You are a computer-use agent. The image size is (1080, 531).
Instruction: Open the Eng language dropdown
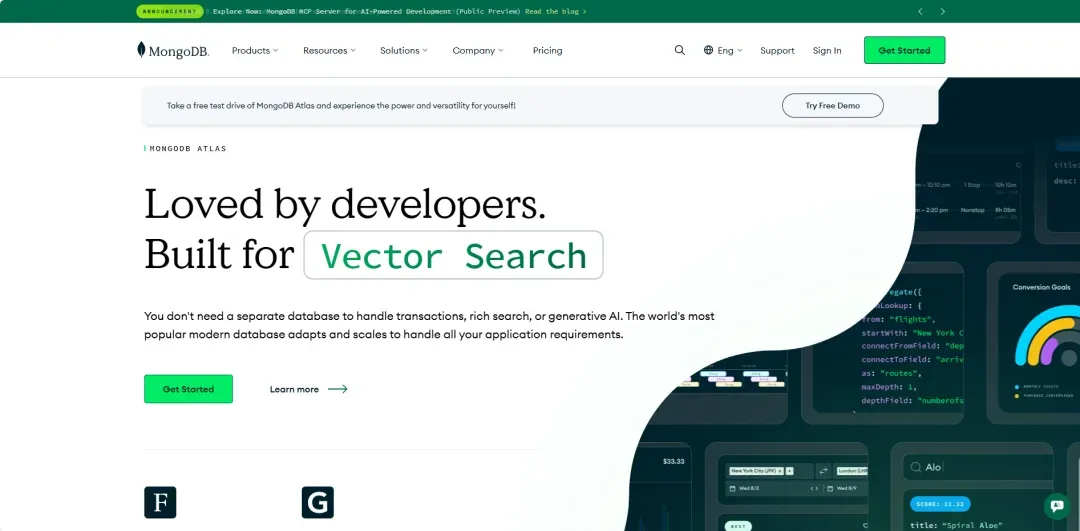click(729, 50)
